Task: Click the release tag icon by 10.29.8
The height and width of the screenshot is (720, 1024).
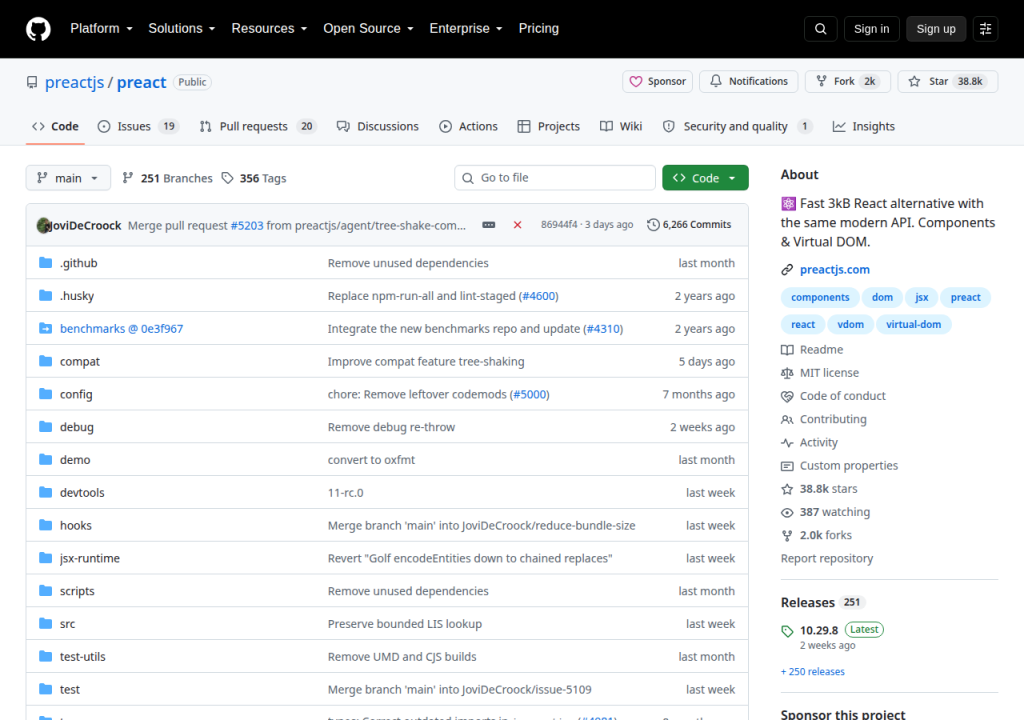Action: point(787,630)
